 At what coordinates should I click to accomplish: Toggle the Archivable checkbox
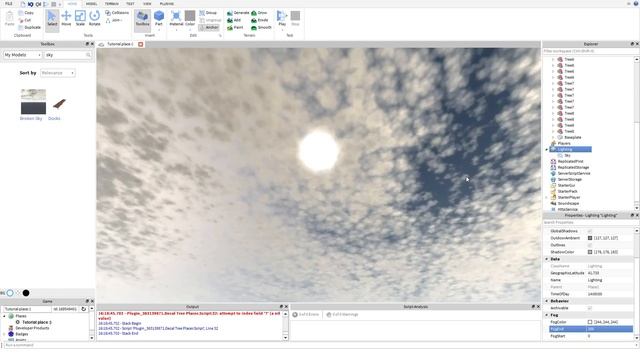pos(589,308)
